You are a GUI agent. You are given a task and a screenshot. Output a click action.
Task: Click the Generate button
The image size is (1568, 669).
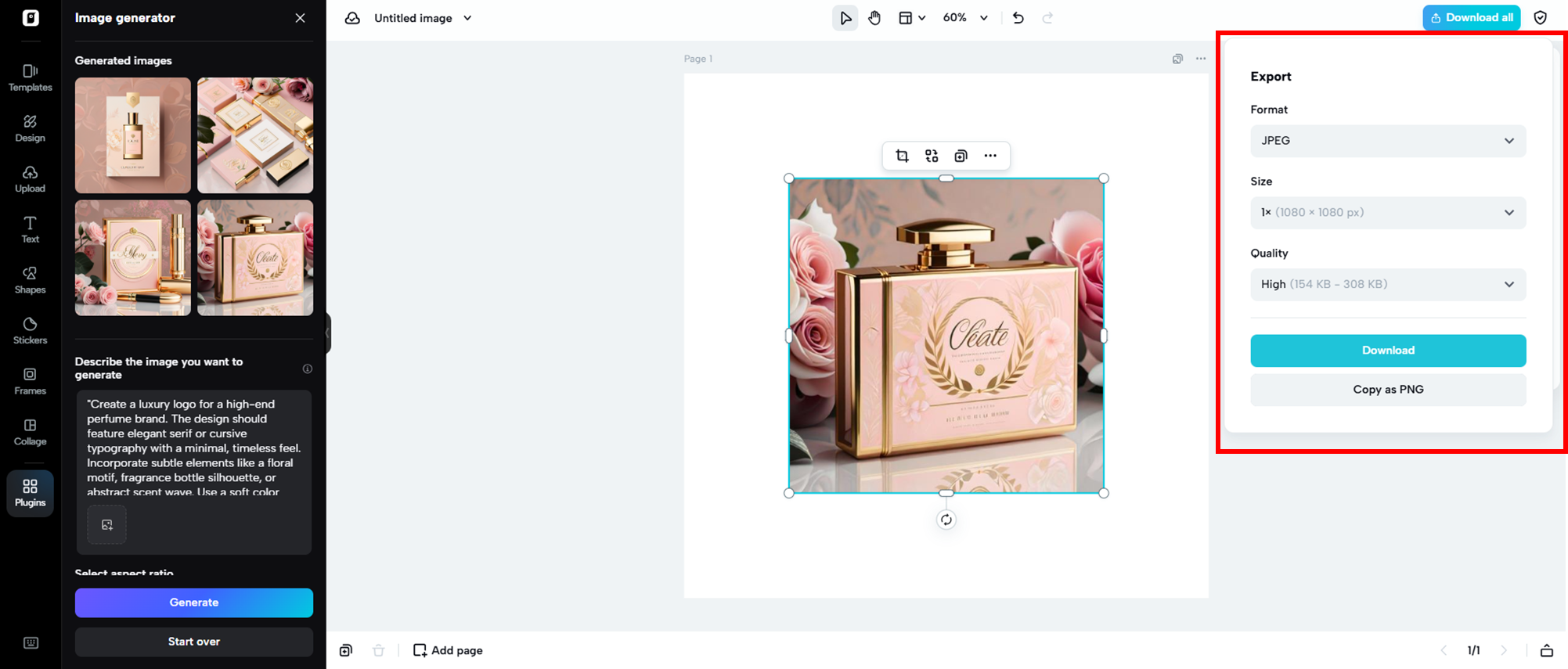tap(194, 602)
